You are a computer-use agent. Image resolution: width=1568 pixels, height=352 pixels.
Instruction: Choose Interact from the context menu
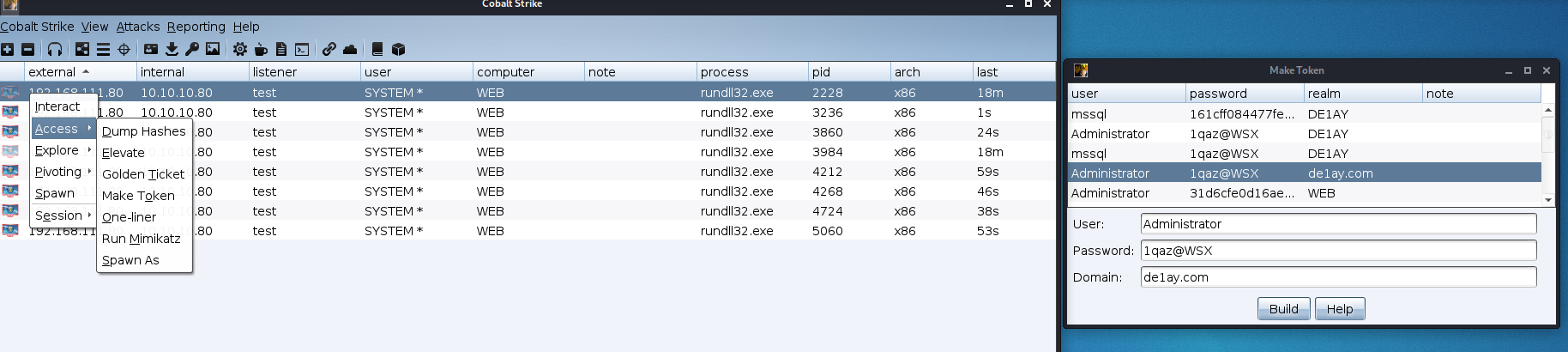tap(63, 106)
